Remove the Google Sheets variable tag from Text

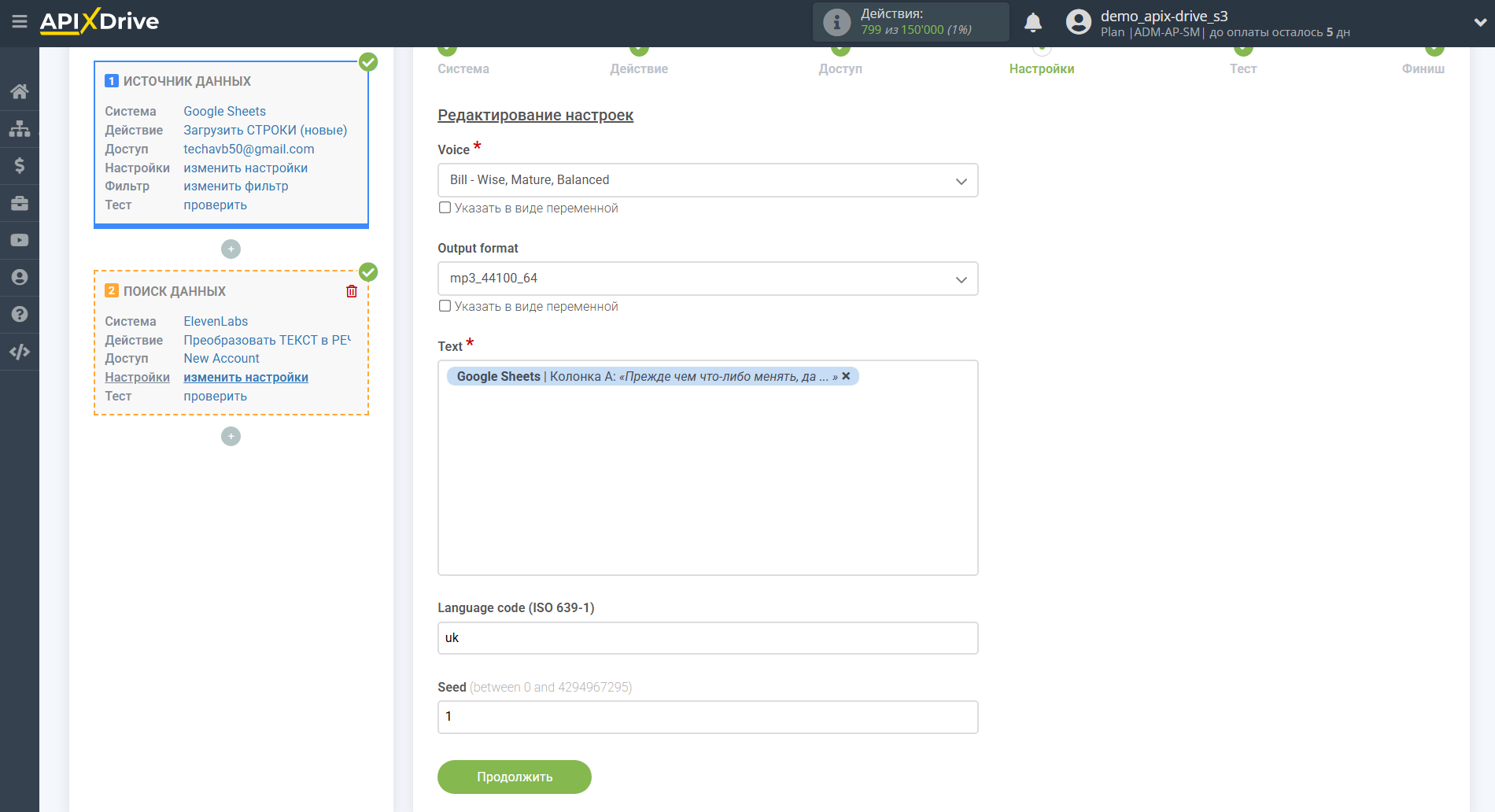846,376
